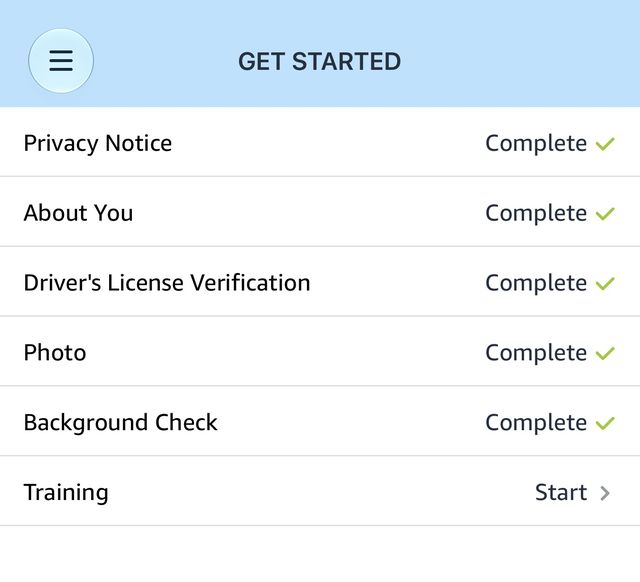Image resolution: width=640 pixels, height=582 pixels.
Task: Click the GET STARTED header title
Action: [x=320, y=62]
